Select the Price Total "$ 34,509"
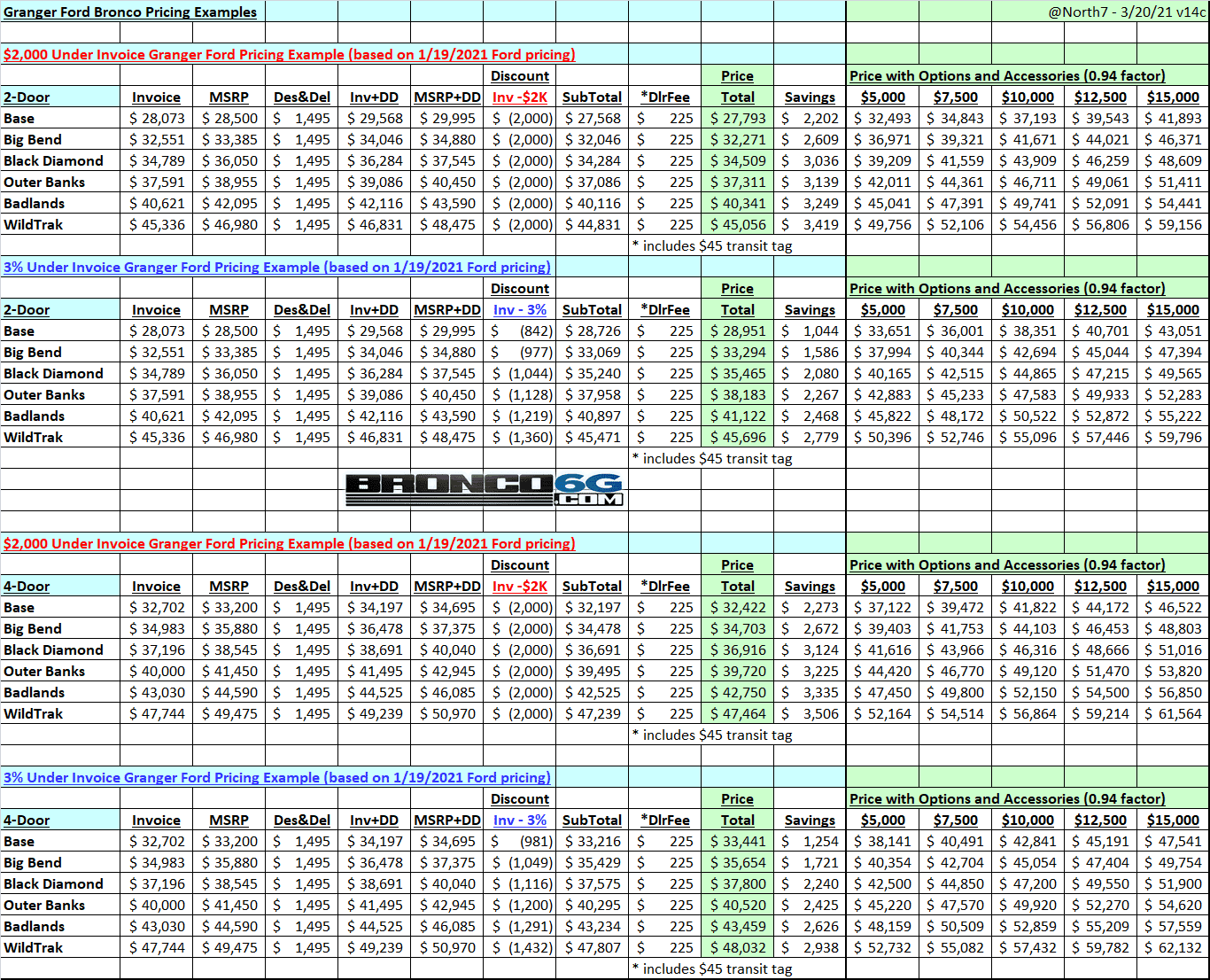The height and width of the screenshot is (980, 1210). [738, 161]
